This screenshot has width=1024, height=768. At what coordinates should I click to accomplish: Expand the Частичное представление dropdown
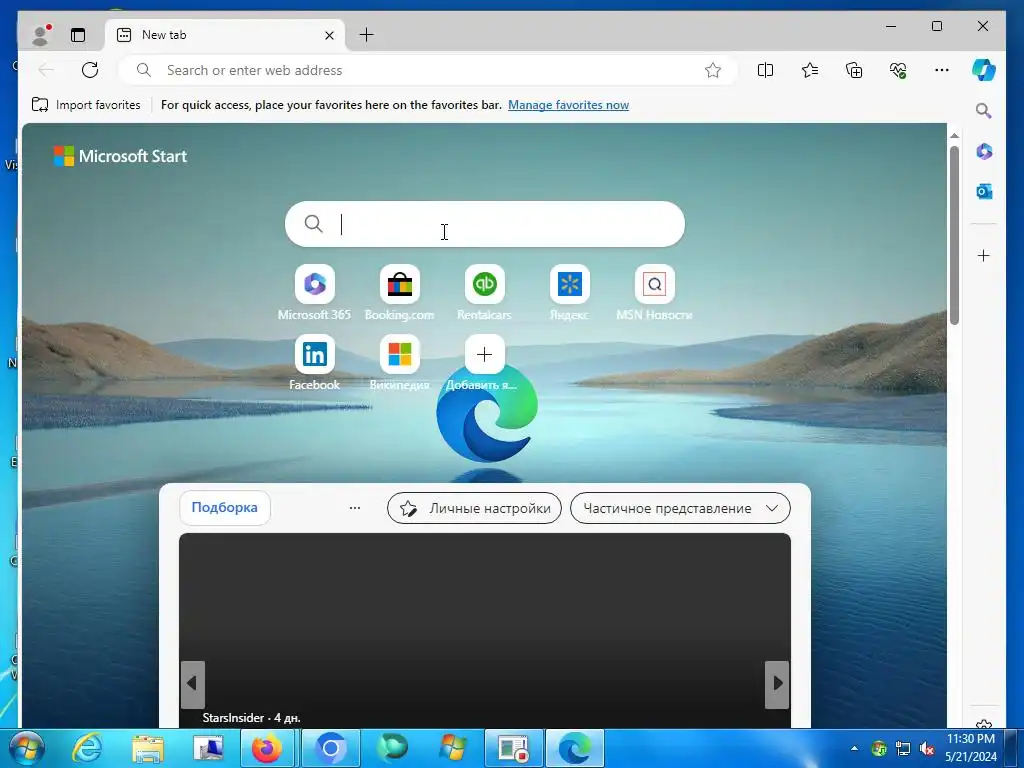tap(680, 508)
